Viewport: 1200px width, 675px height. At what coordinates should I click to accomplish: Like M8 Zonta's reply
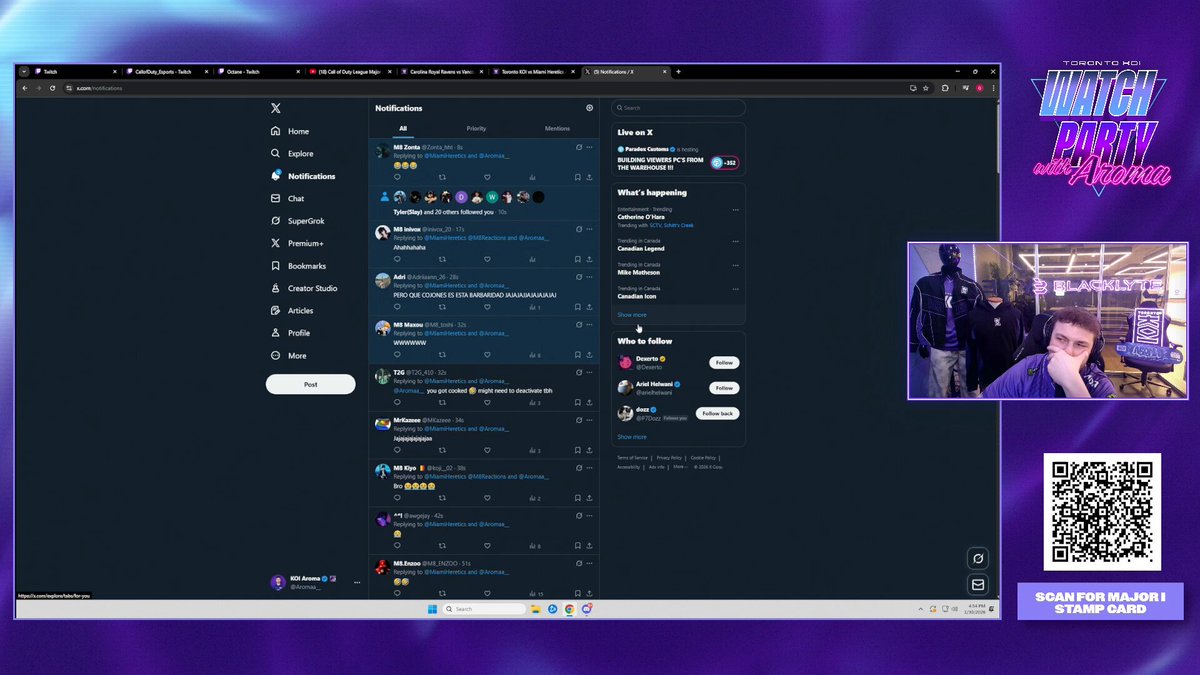(x=487, y=177)
